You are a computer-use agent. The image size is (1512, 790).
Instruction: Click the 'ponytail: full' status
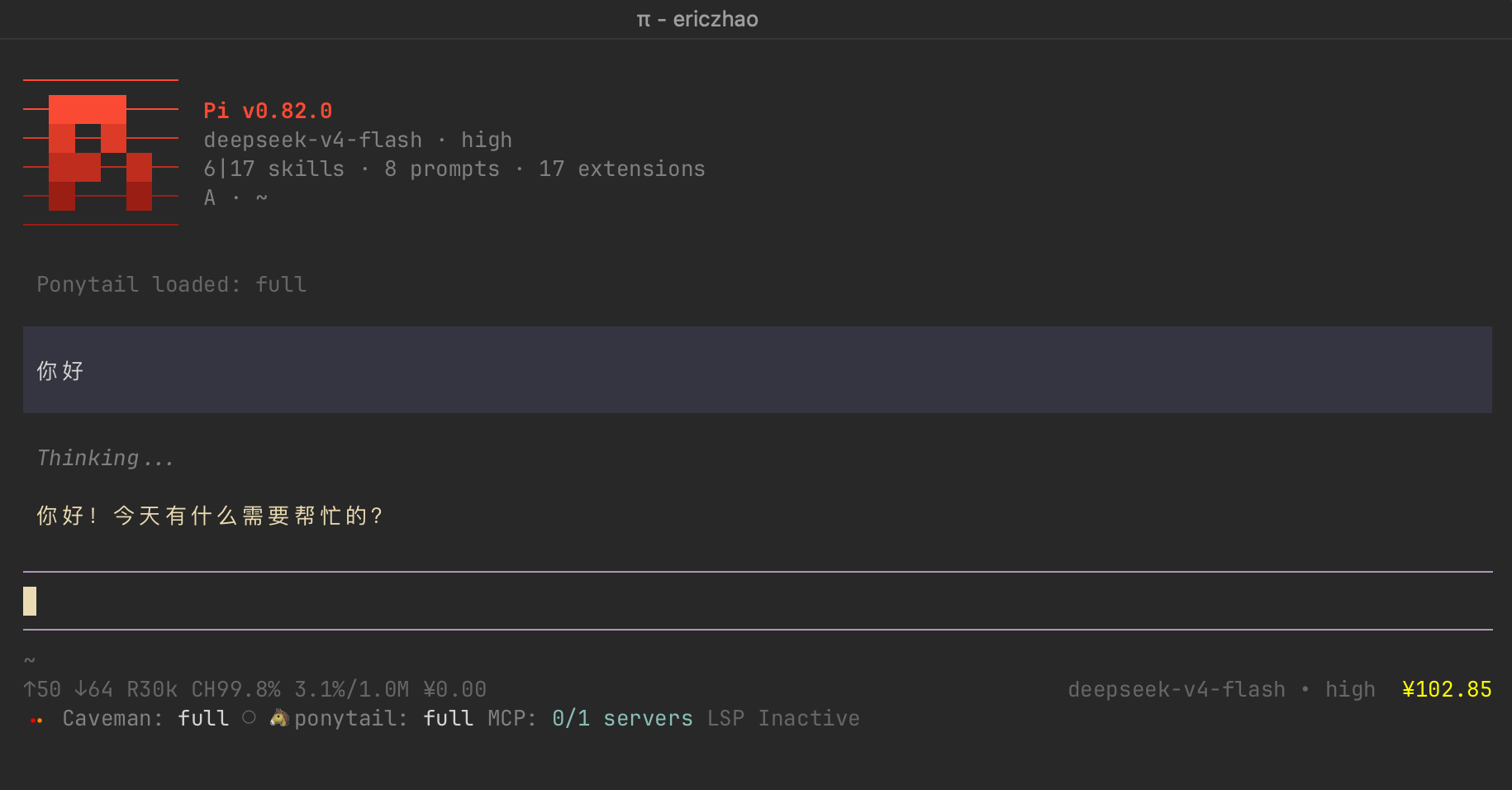pyautogui.click(x=384, y=718)
